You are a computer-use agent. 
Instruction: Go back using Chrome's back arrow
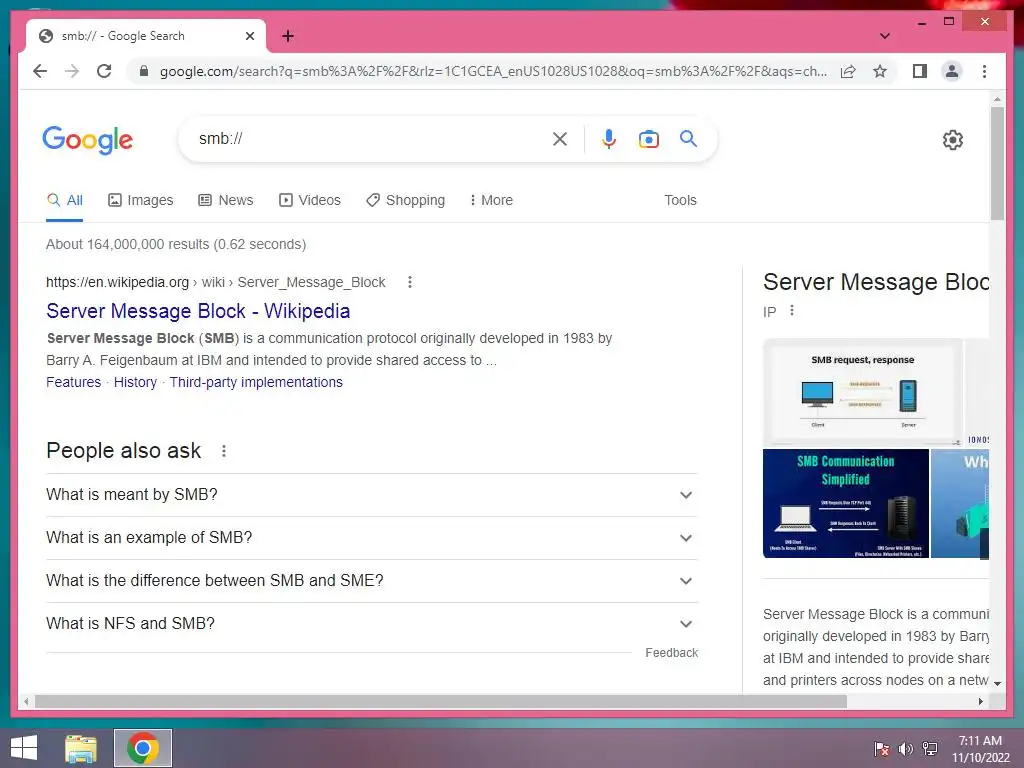[x=40, y=71]
